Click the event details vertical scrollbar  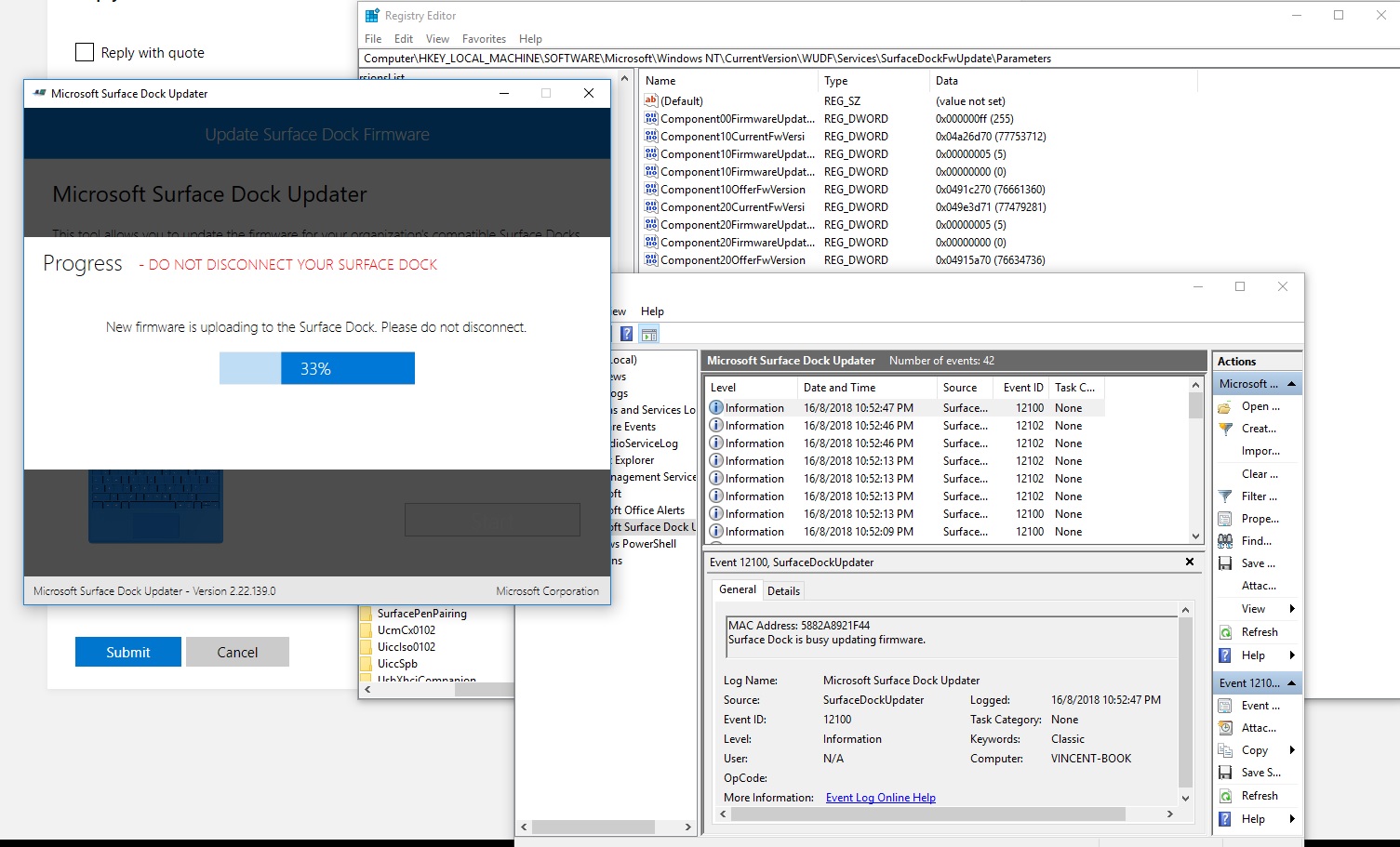[x=1185, y=704]
